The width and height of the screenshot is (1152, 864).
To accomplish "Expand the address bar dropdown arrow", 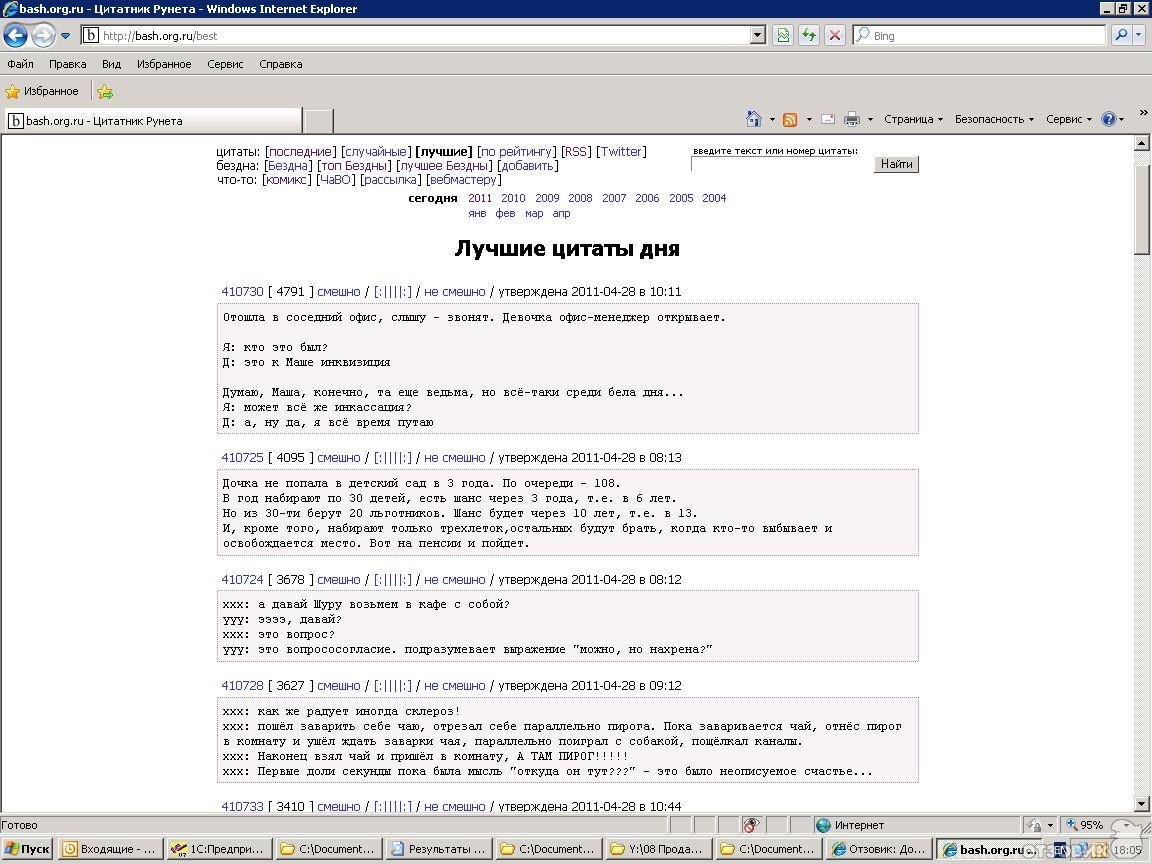I will (758, 36).
